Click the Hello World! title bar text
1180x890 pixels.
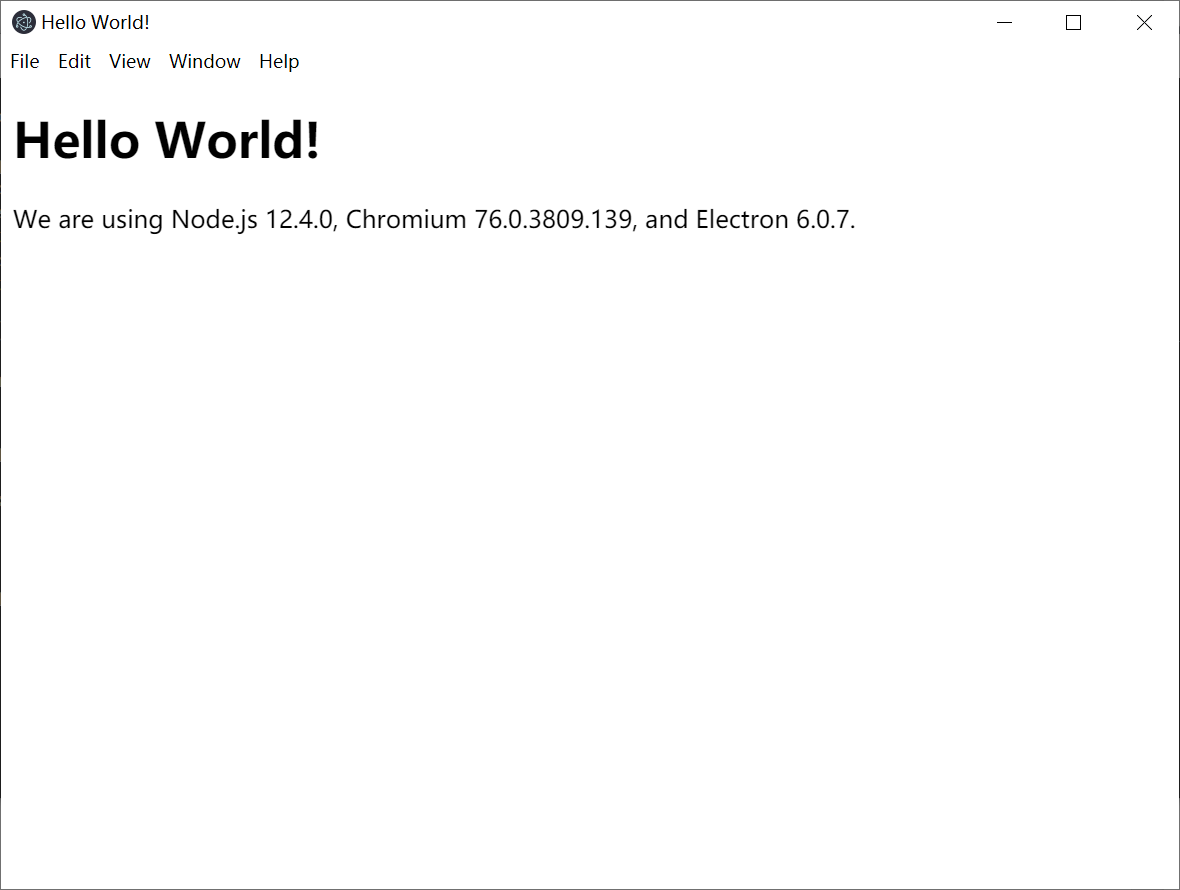click(96, 23)
